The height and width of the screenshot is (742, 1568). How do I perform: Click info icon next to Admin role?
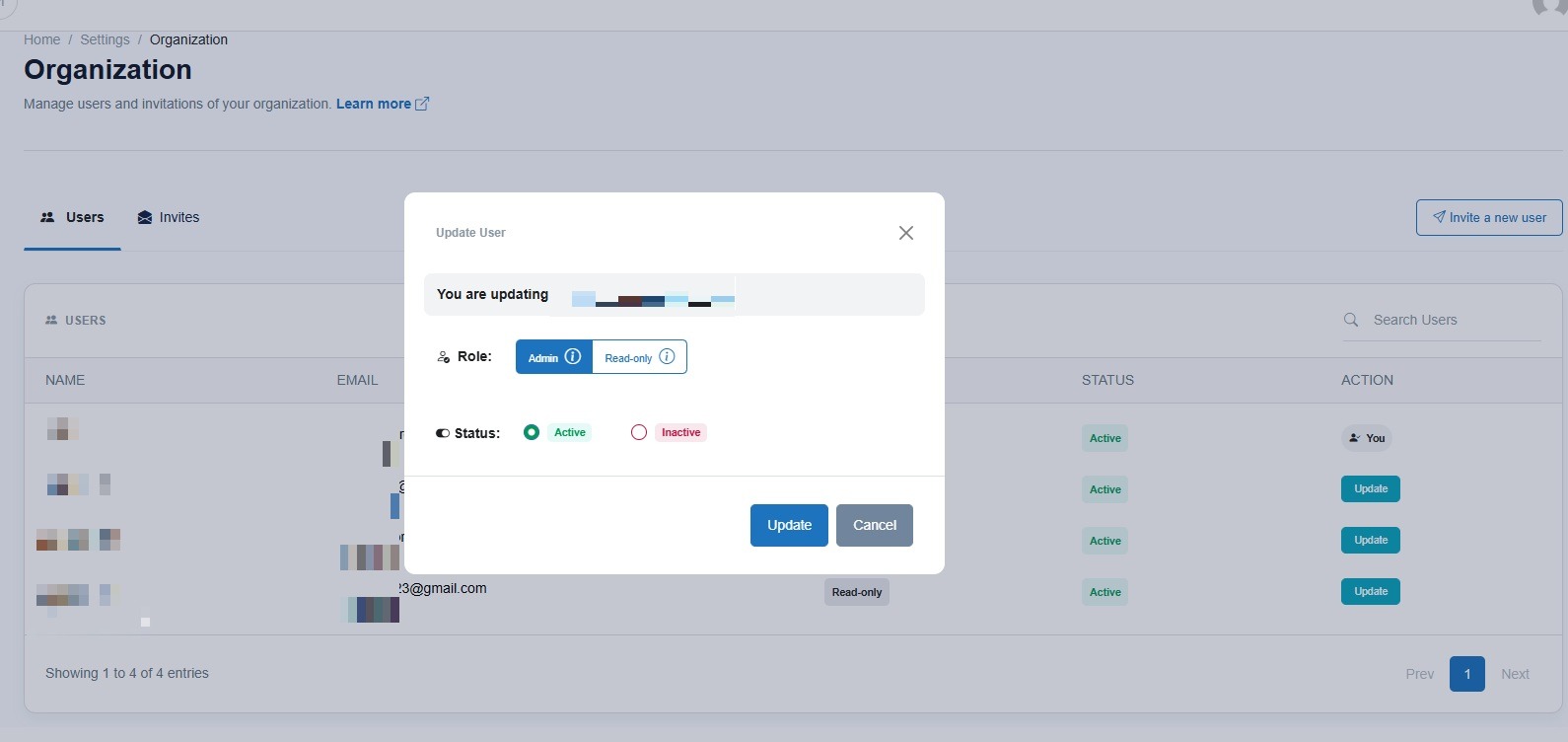(573, 357)
